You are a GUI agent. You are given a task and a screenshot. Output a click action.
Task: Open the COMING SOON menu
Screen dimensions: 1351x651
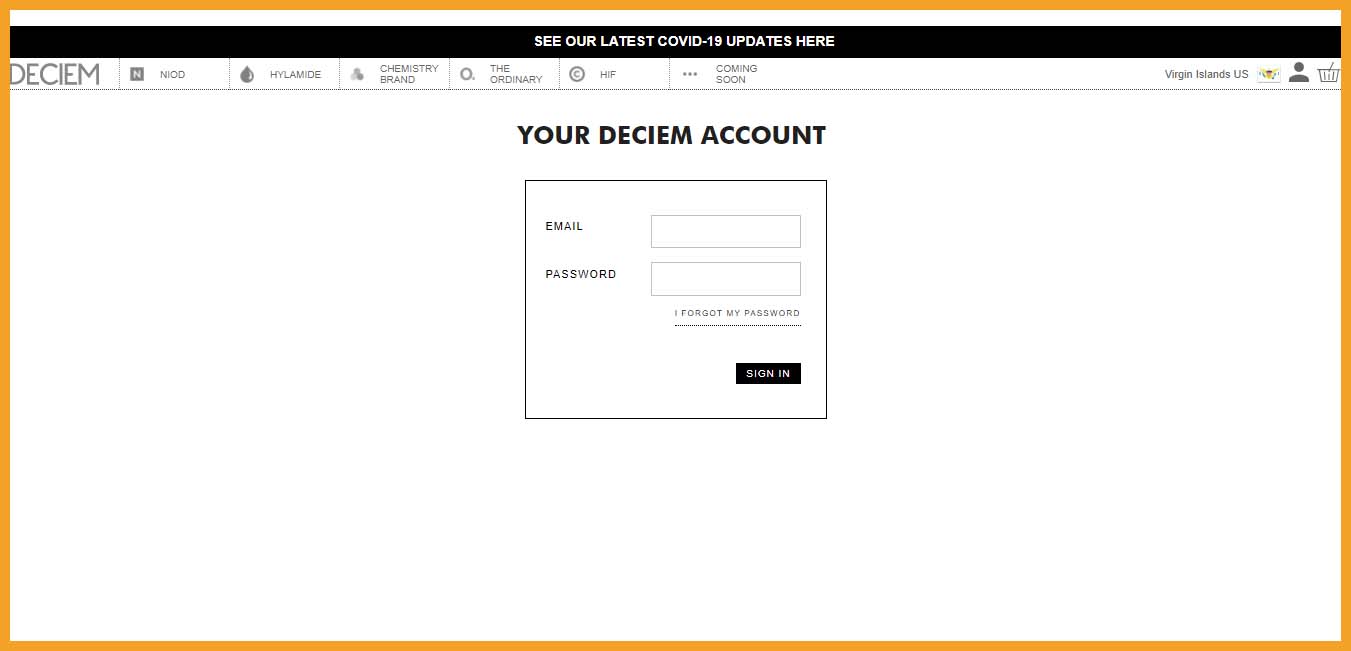tap(737, 74)
